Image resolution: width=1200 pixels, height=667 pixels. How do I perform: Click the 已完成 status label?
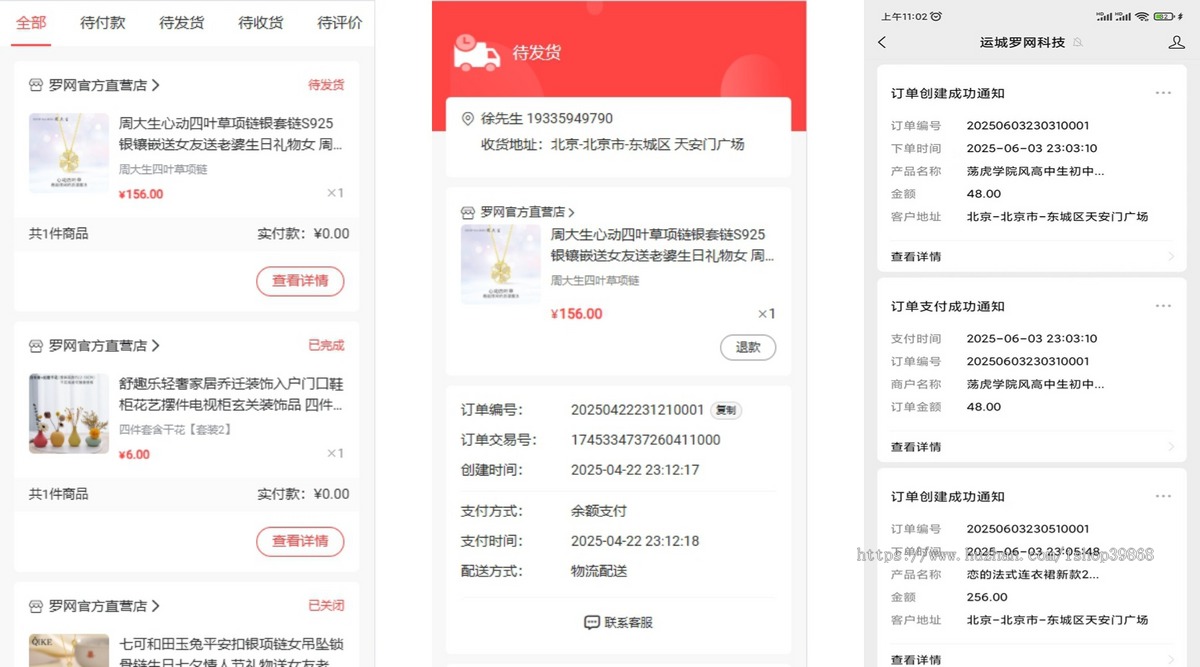(x=326, y=345)
